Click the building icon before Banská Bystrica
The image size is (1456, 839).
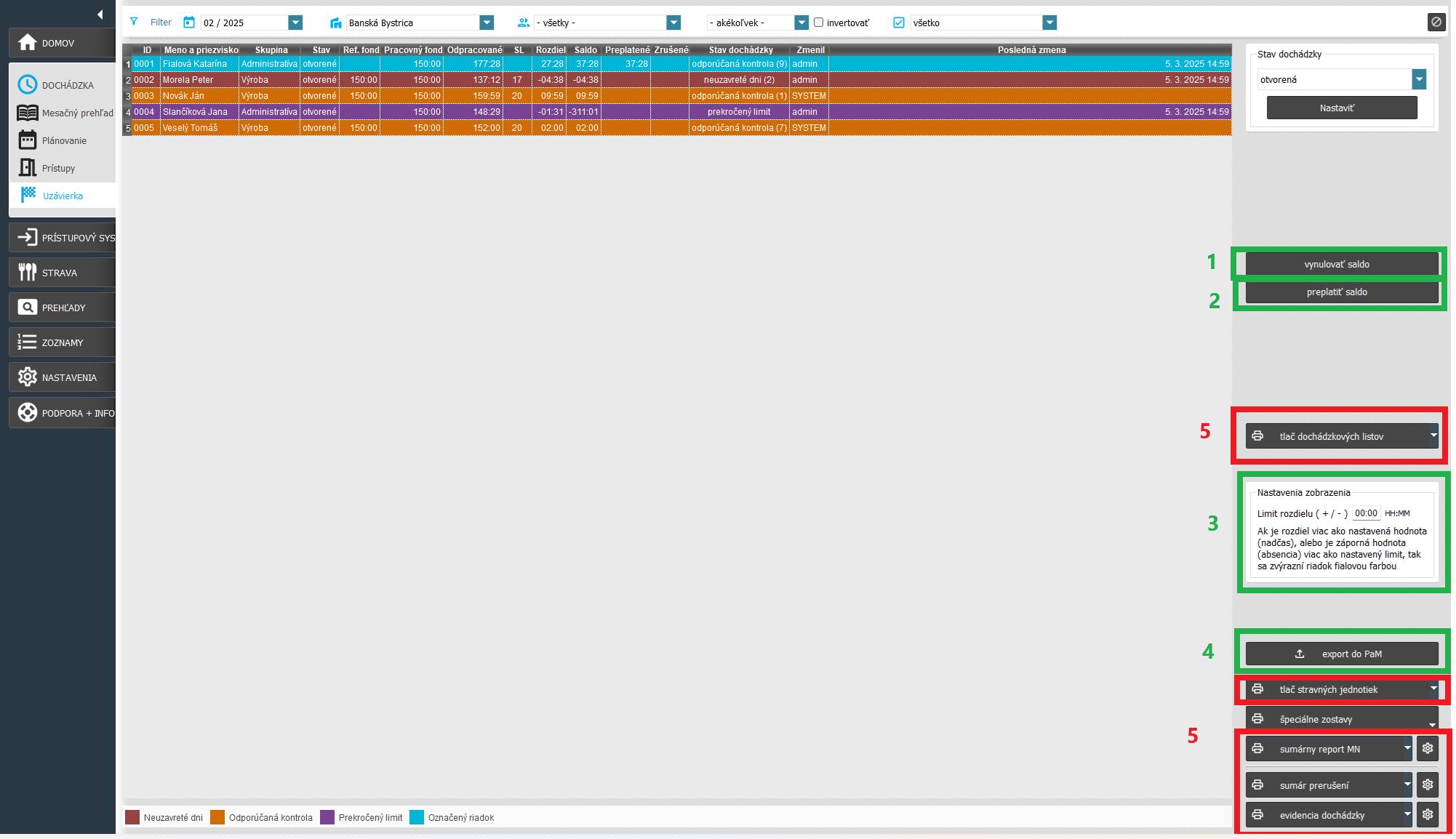click(x=335, y=23)
